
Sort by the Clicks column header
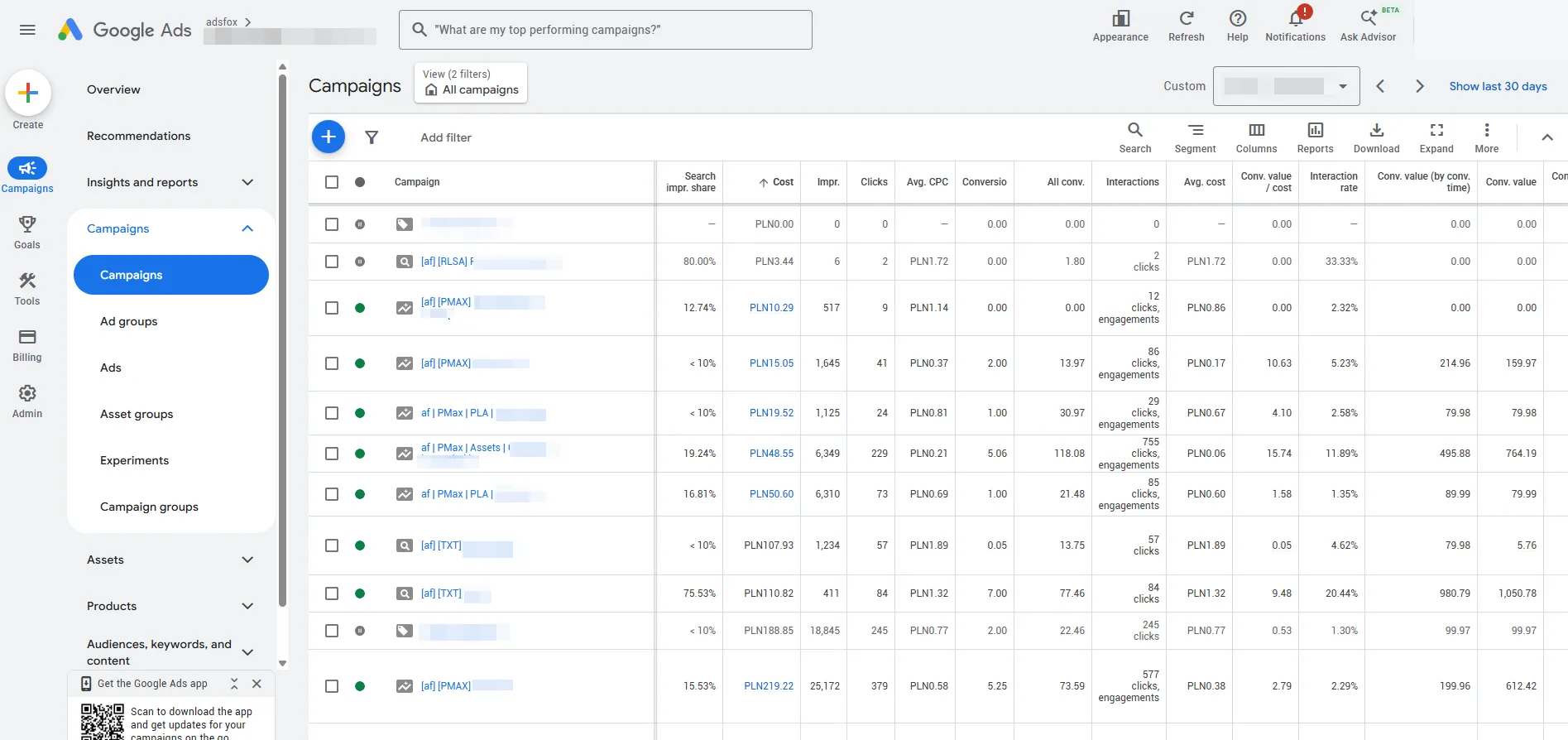(x=874, y=182)
